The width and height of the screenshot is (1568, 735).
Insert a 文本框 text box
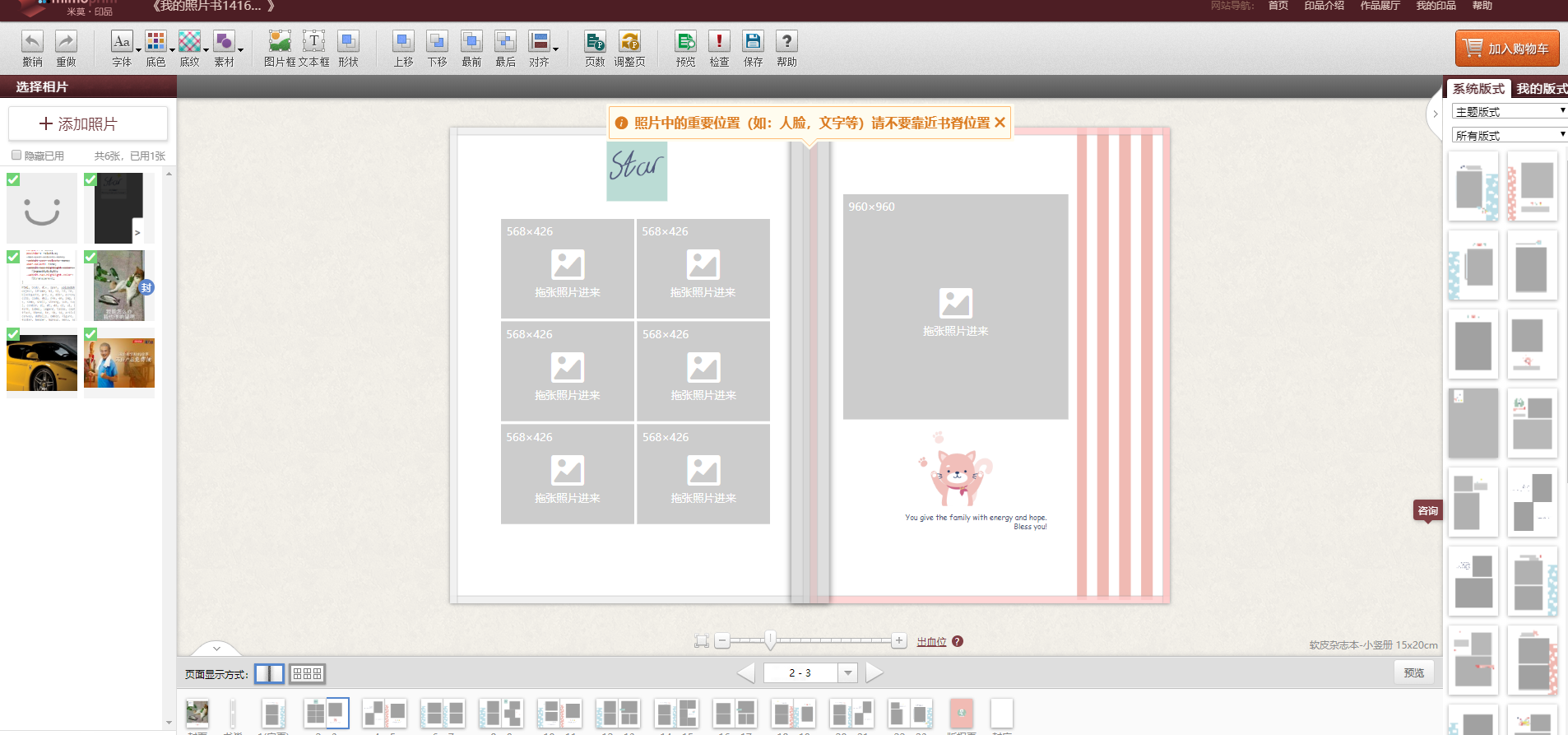(314, 49)
